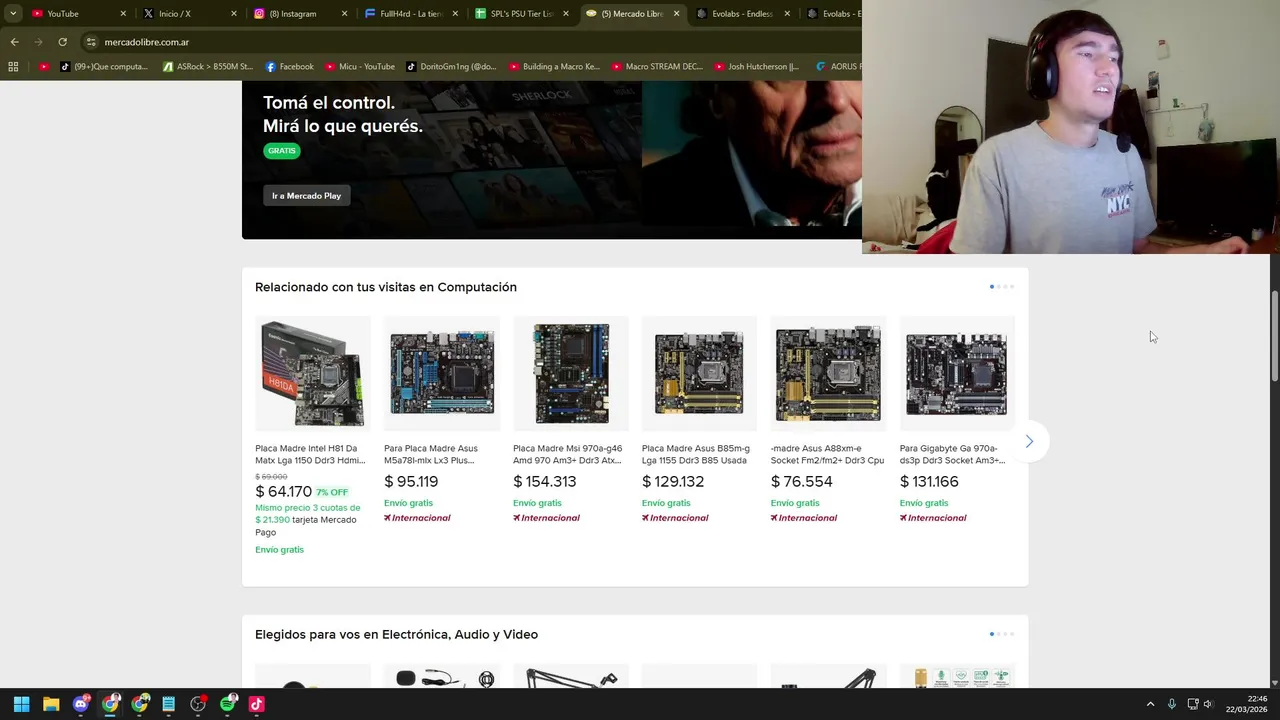Open the first YouTube bookmark icon
This screenshot has height=720, width=1280.
coord(44,67)
